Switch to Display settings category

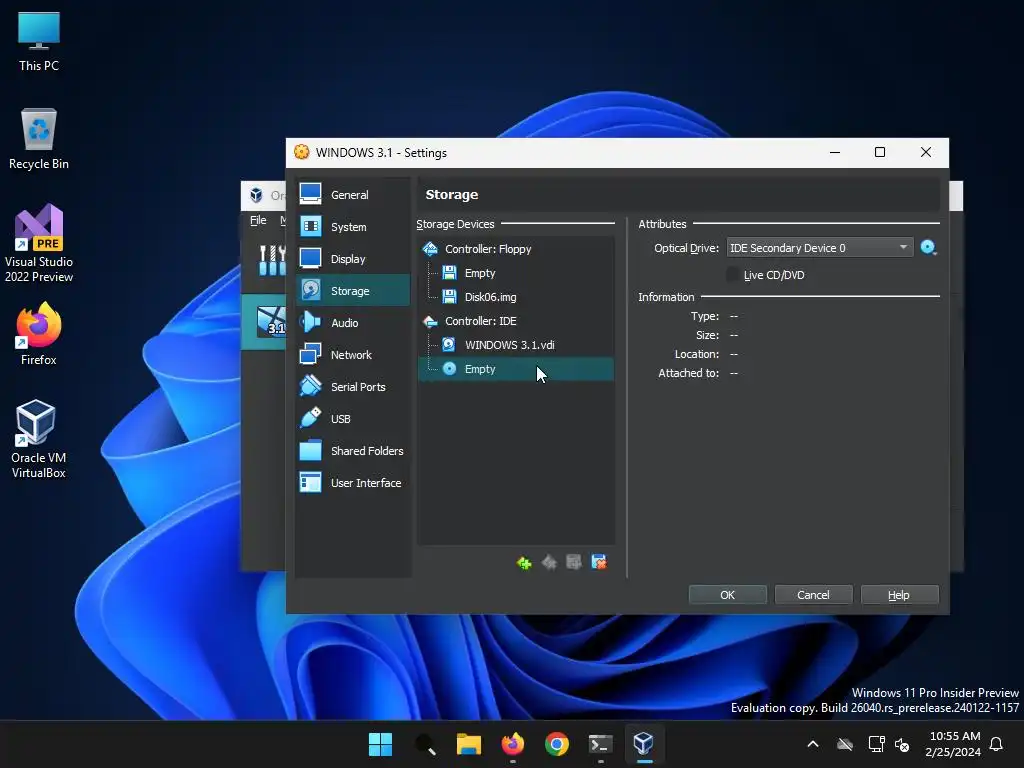point(353,259)
